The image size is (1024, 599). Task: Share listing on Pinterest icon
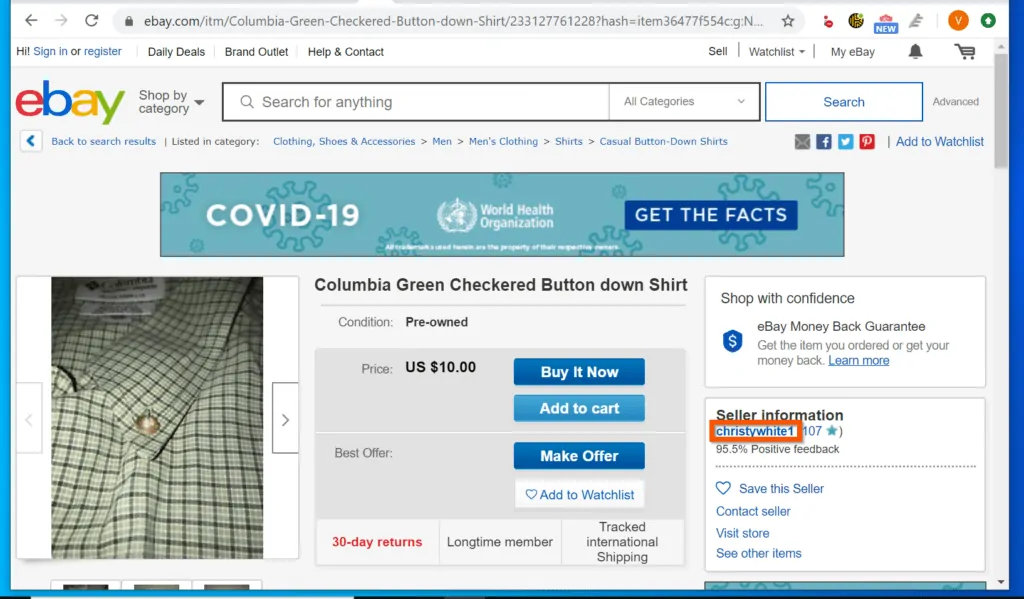[867, 142]
